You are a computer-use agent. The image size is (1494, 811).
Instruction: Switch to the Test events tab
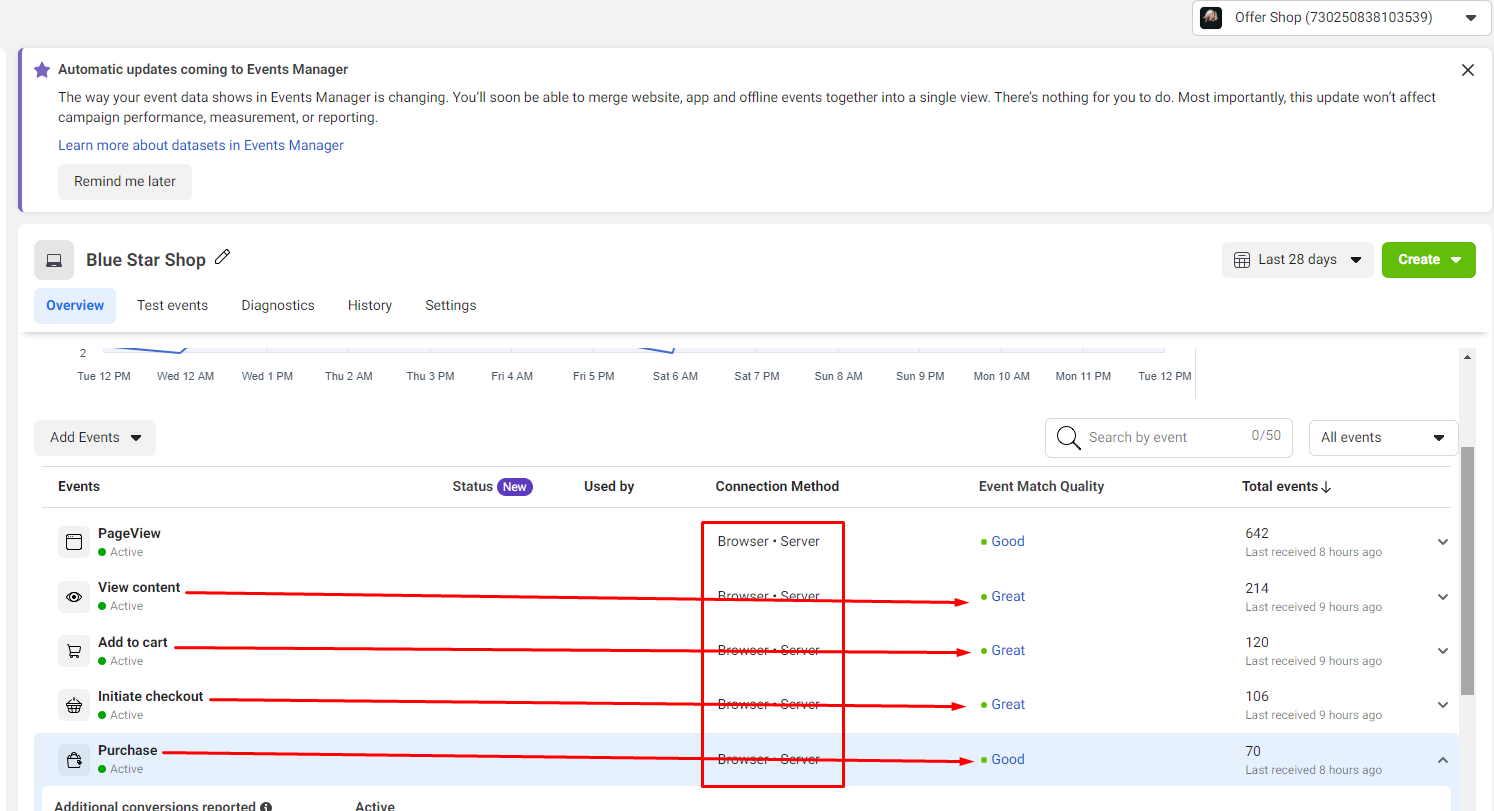pyautogui.click(x=172, y=306)
